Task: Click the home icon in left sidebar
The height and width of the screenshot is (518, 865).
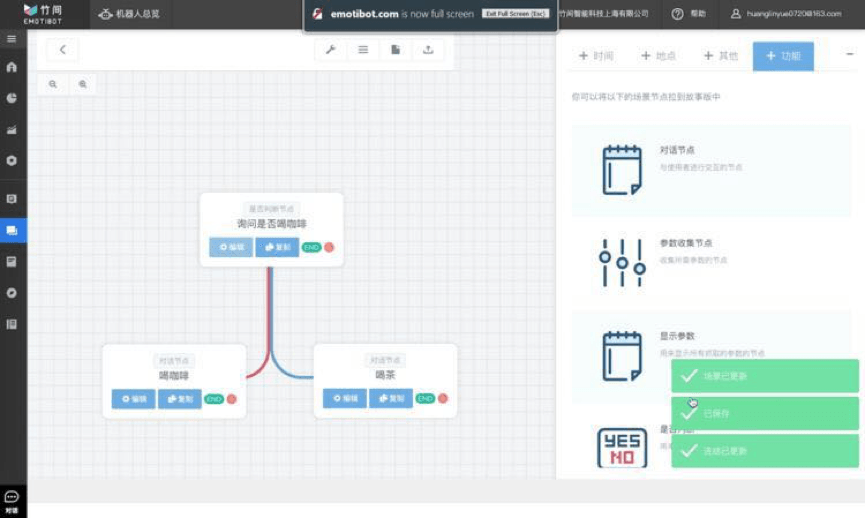Action: tap(12, 67)
